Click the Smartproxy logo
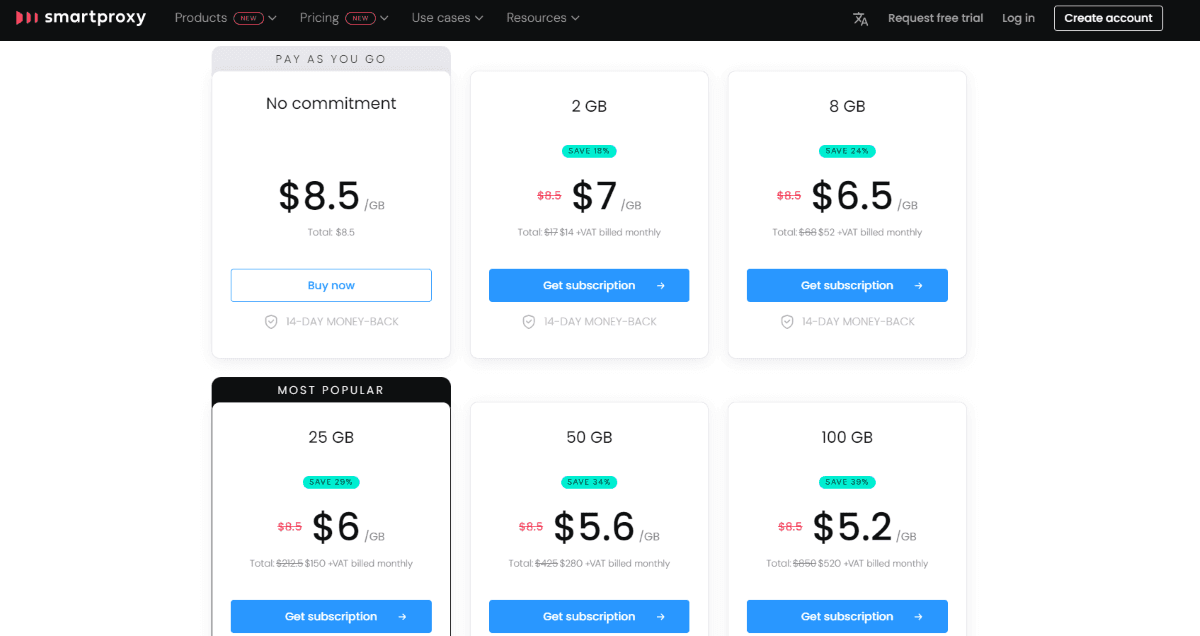 click(x=81, y=18)
